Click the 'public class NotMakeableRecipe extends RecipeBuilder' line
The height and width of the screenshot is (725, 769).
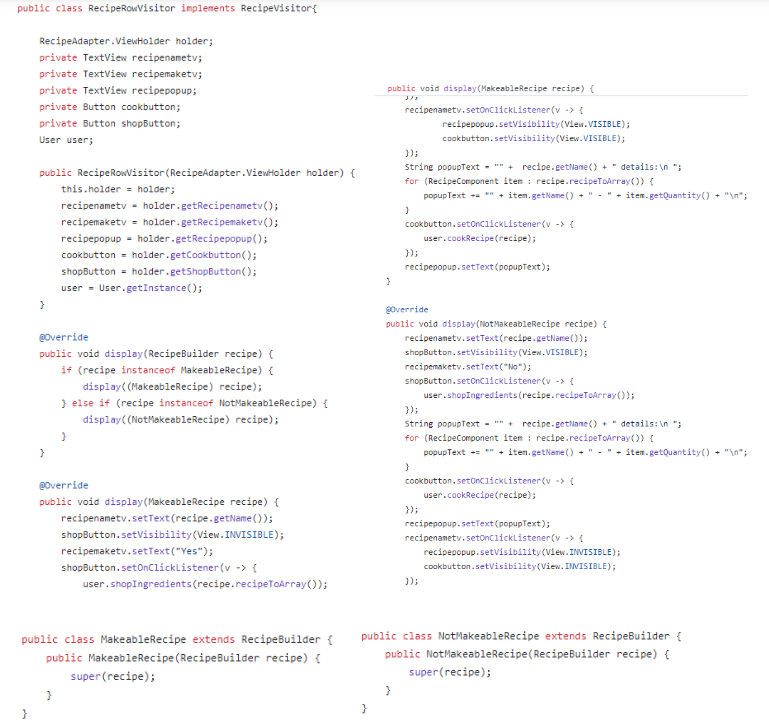[521, 636]
